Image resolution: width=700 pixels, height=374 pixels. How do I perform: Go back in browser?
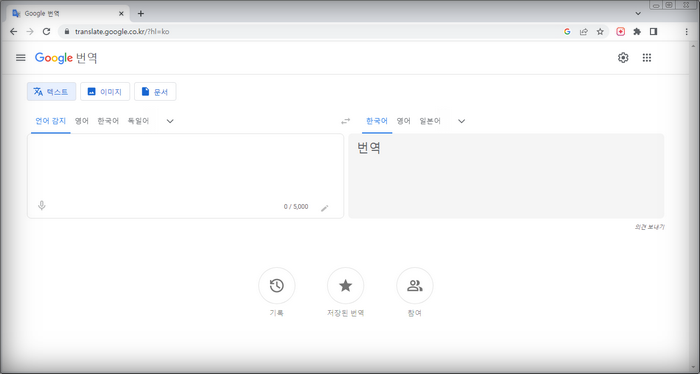point(13,32)
